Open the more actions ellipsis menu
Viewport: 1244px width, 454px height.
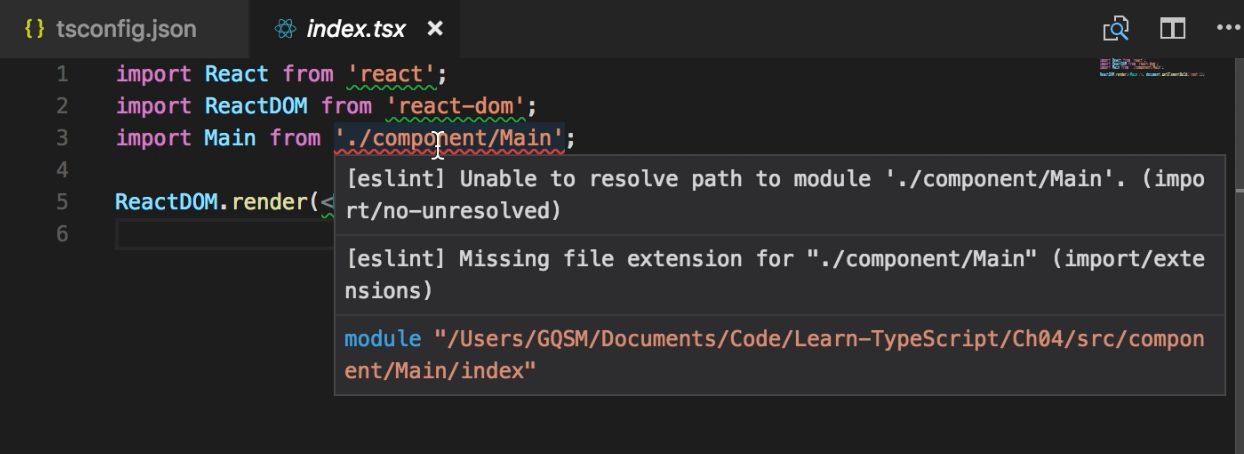(x=1228, y=29)
